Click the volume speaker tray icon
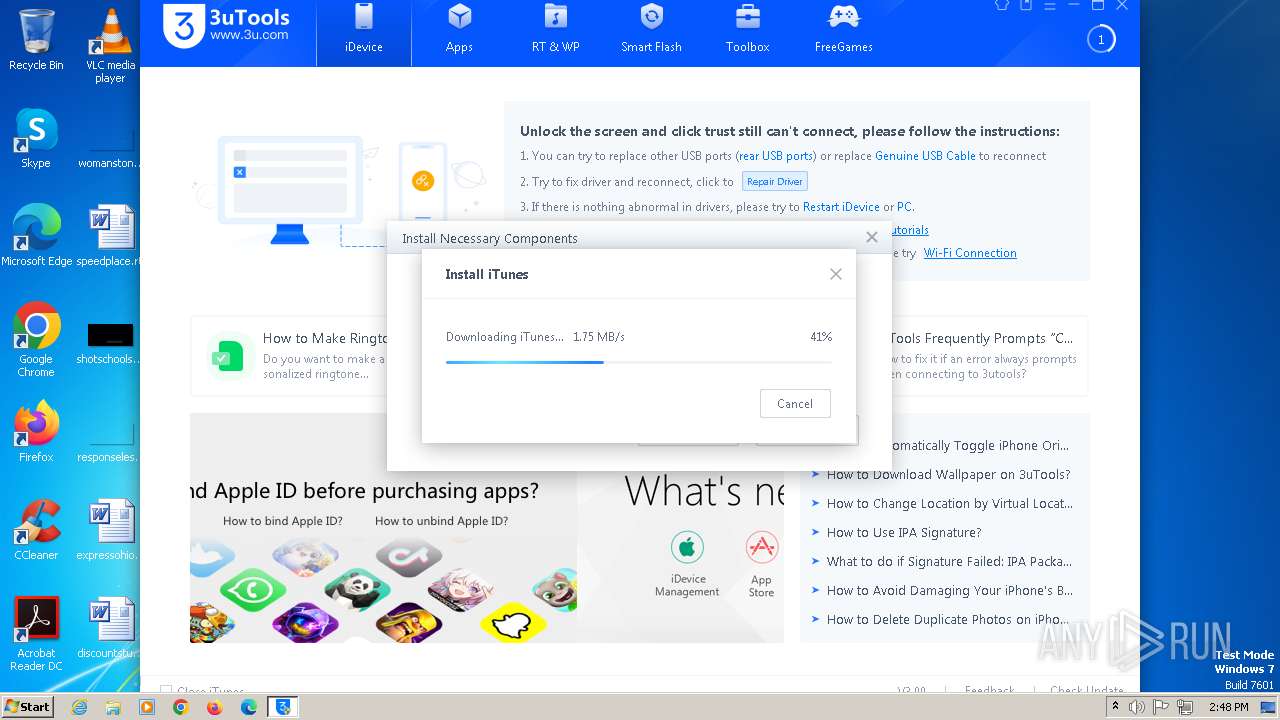Viewport: 1280px width, 720px height. pos(1137,707)
